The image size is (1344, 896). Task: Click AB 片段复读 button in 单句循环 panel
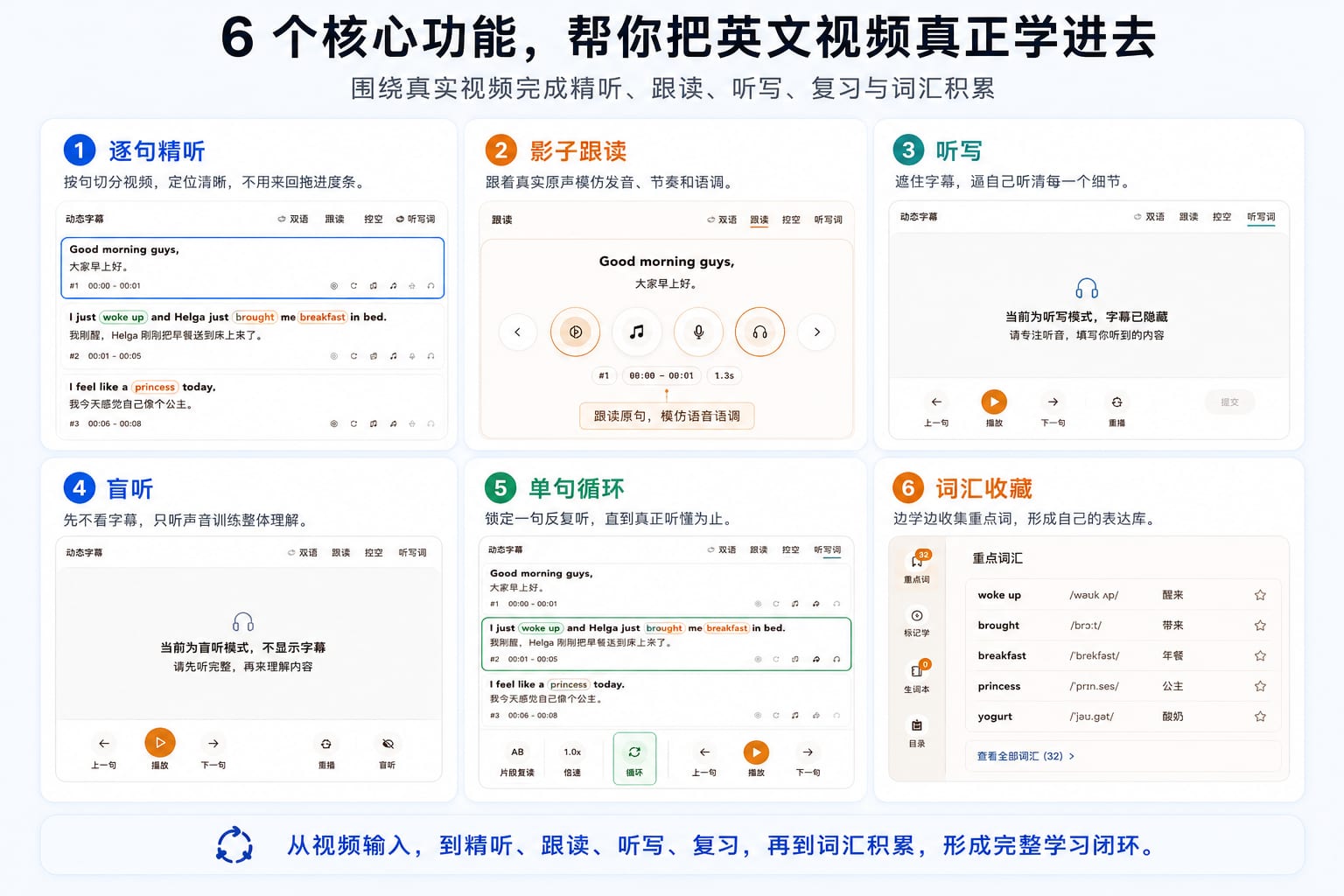(x=517, y=759)
